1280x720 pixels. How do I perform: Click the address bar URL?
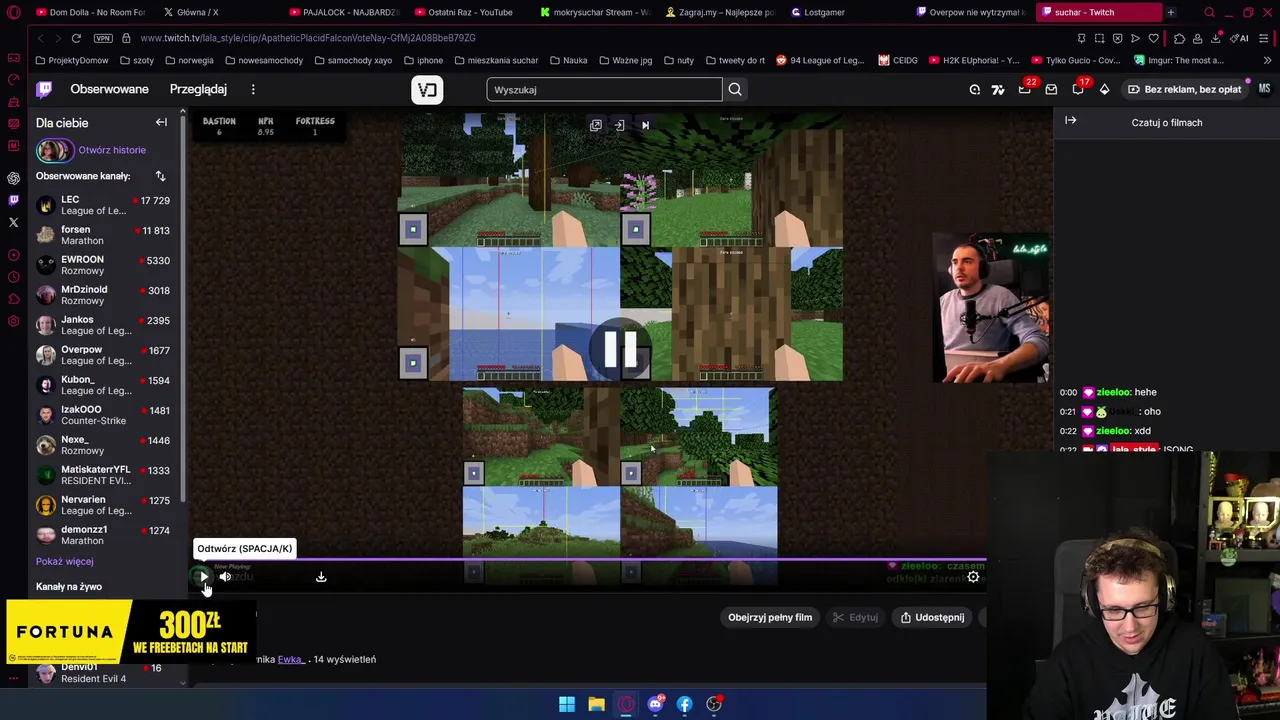308,38
